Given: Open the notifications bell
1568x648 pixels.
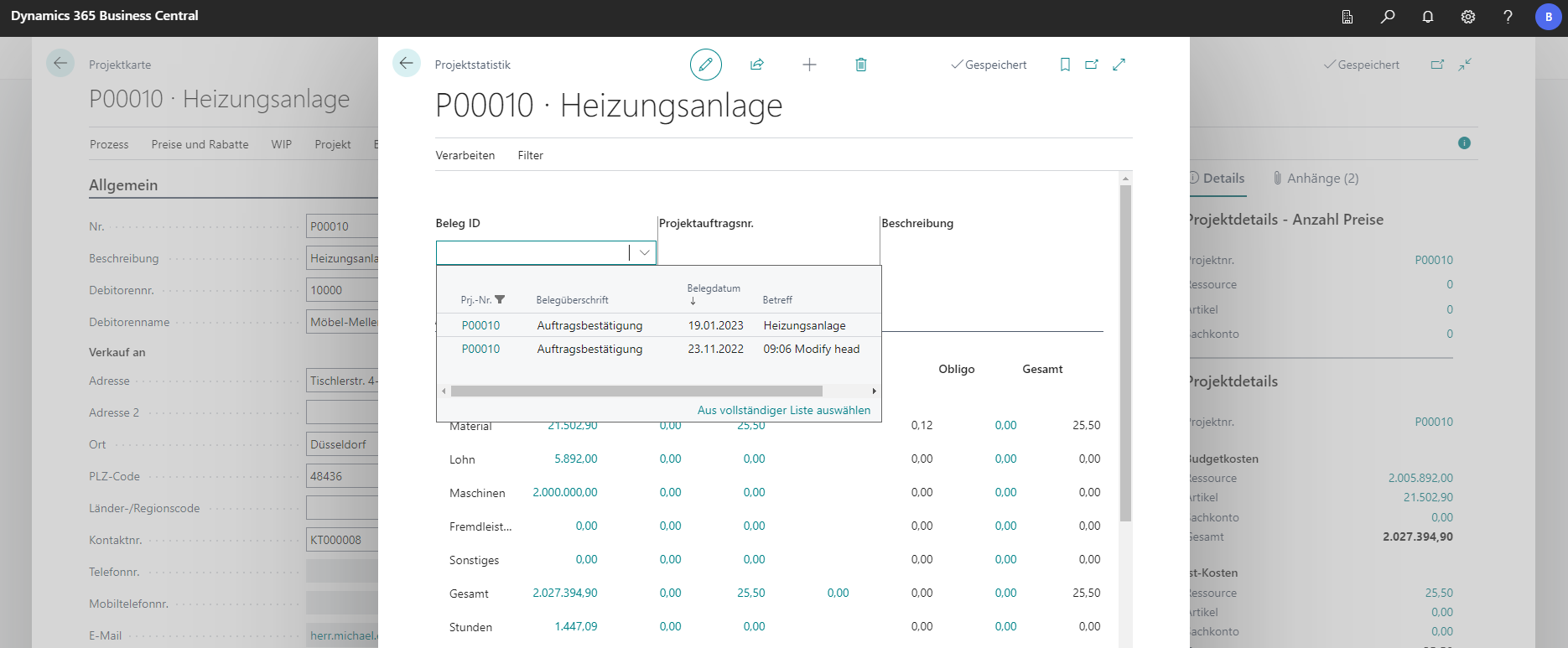Looking at the screenshot, I should coord(1428,17).
